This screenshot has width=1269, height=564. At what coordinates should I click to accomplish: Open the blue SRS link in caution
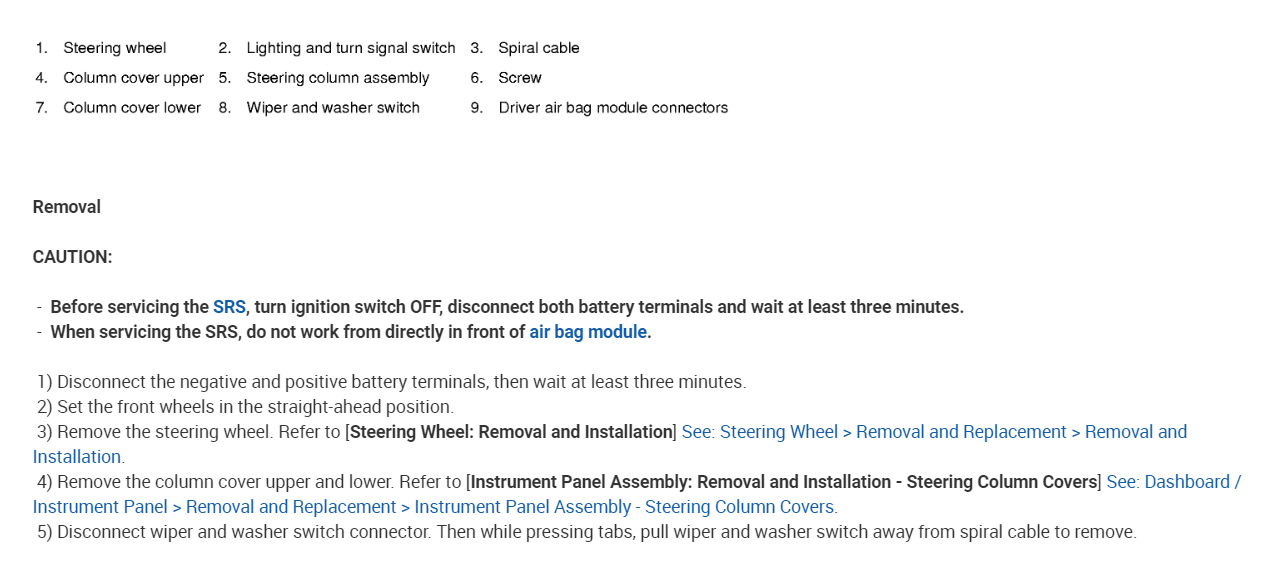pyautogui.click(x=229, y=307)
